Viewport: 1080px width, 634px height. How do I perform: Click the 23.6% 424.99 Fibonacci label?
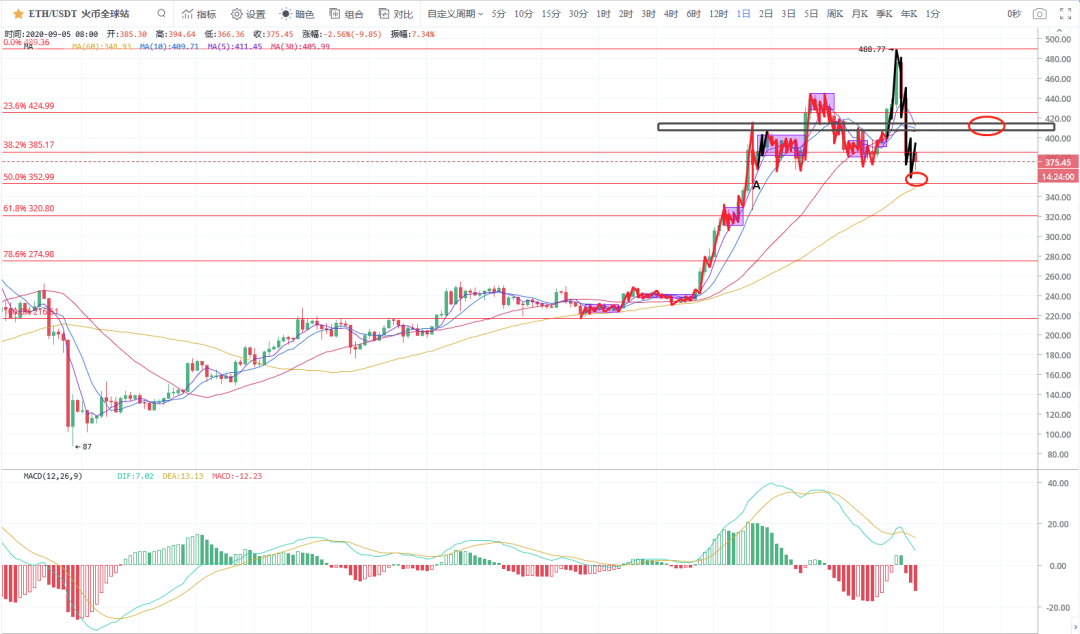click(29, 106)
